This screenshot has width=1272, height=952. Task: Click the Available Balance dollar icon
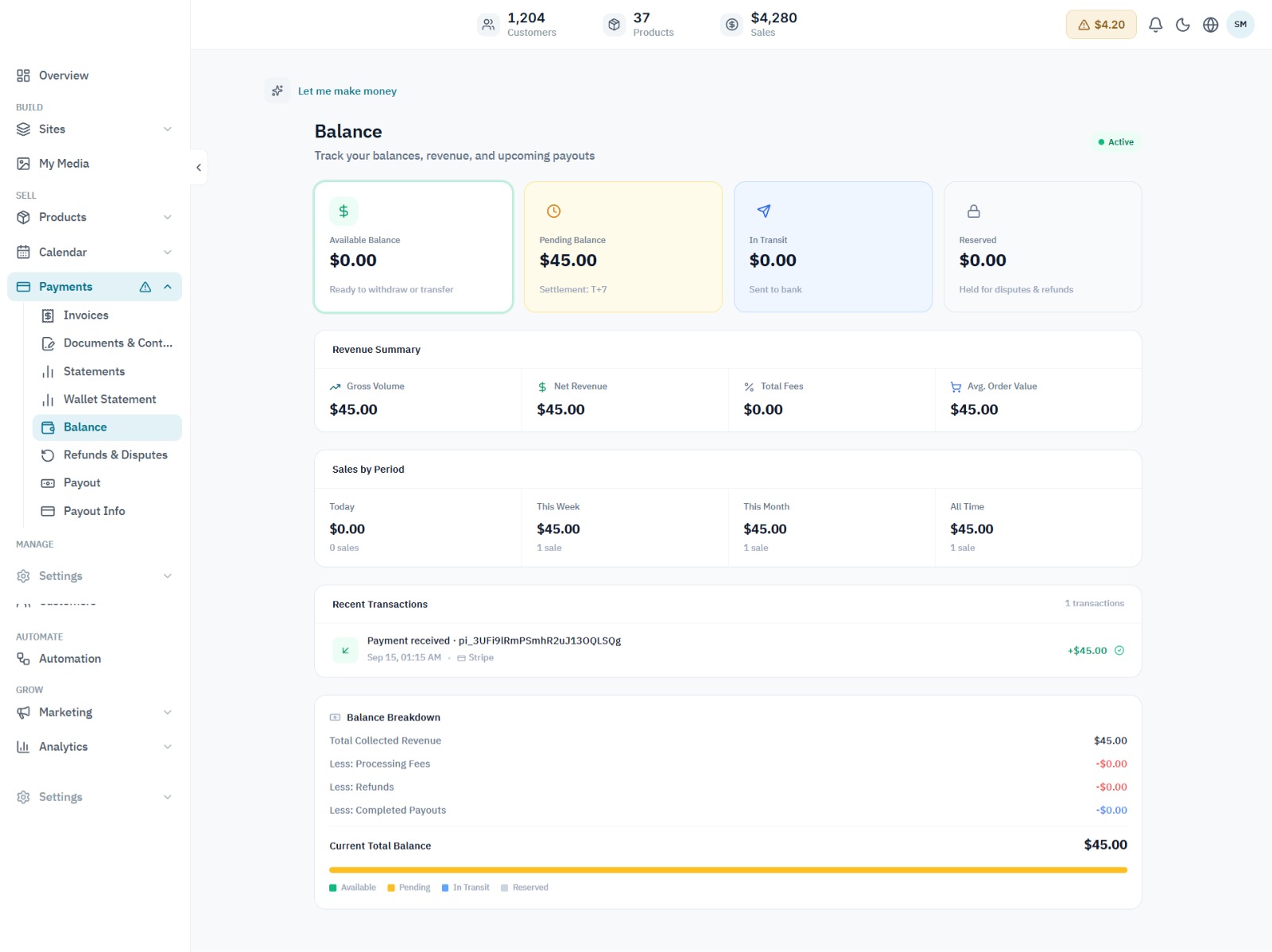343,211
